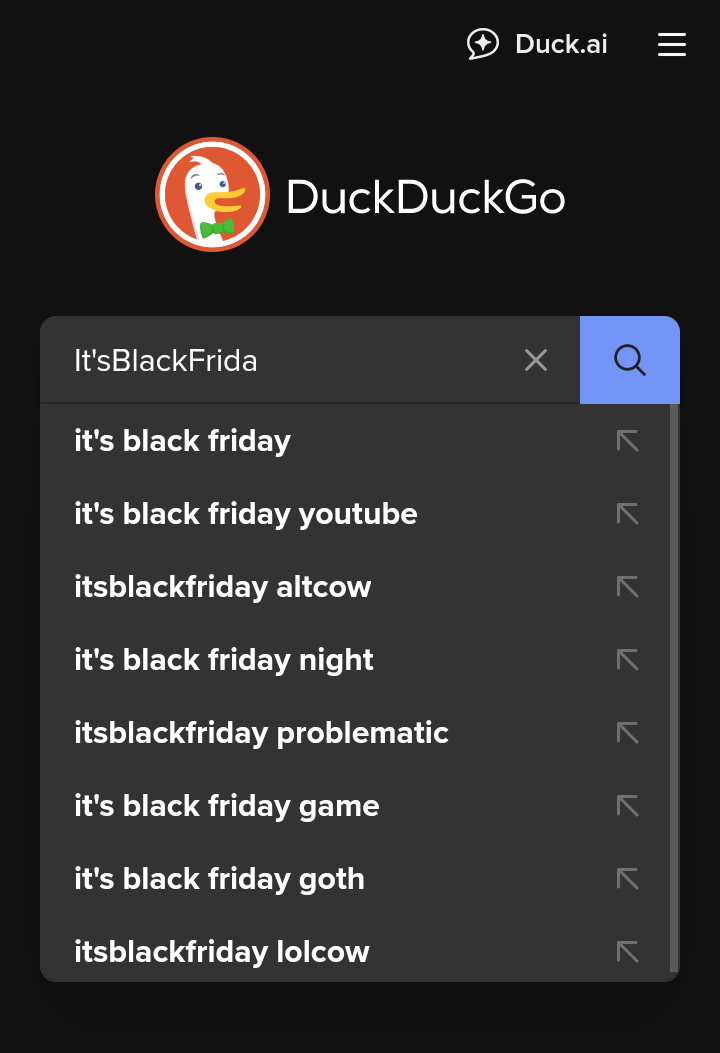Open the Duck.ai chat icon
The image size is (720, 1053).
pyautogui.click(x=482, y=44)
